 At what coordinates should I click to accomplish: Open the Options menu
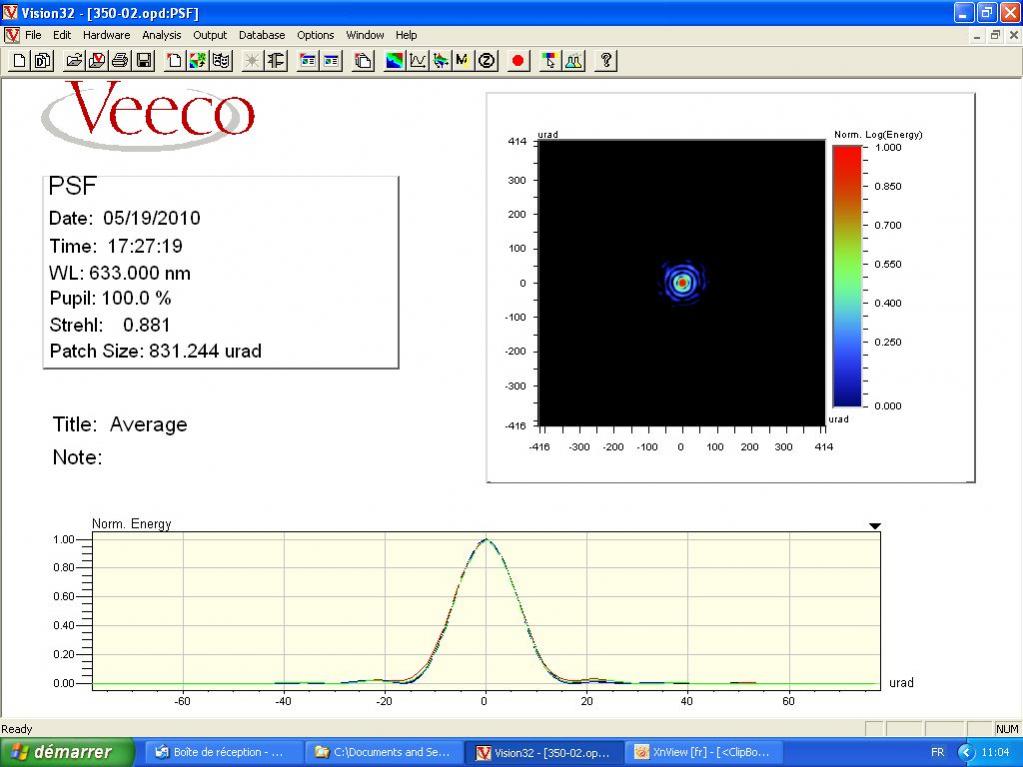click(x=315, y=35)
